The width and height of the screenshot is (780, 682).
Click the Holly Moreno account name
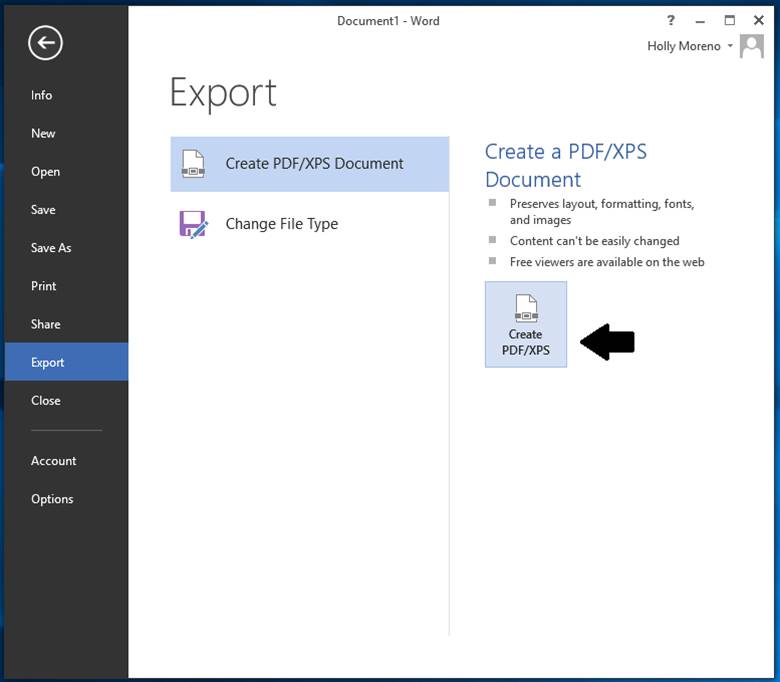683,46
